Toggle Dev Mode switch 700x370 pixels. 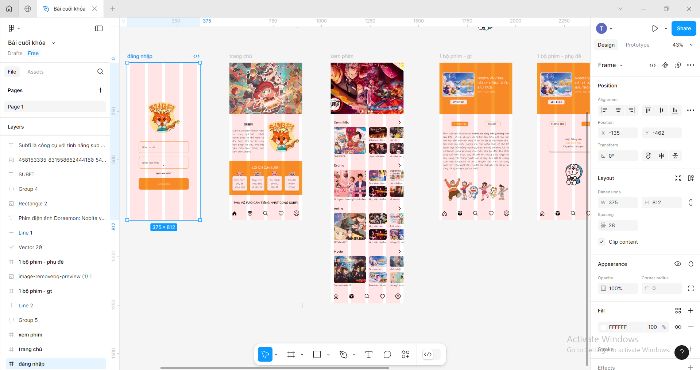pyautogui.click(x=431, y=354)
